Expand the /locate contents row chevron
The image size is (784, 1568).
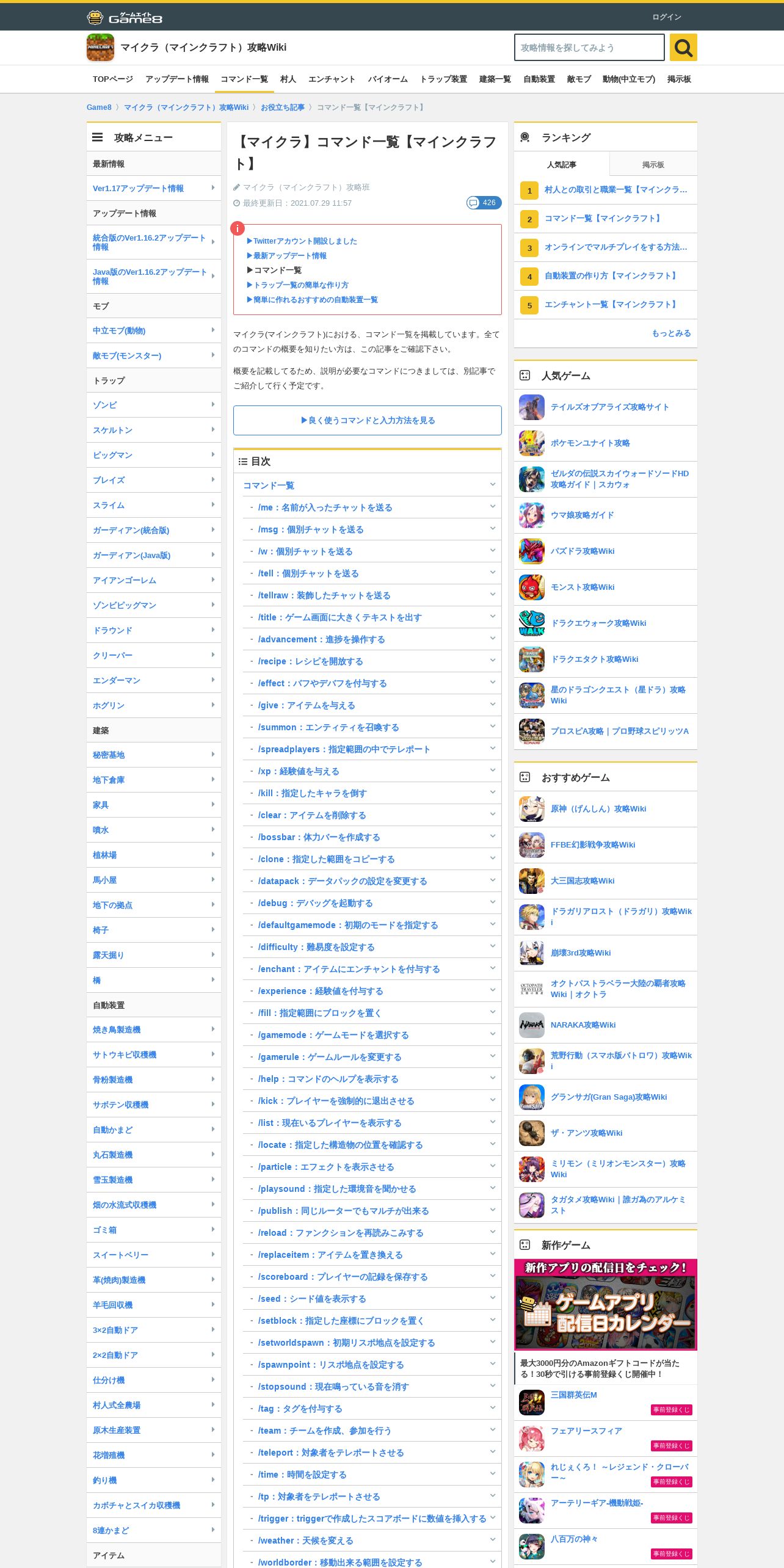(x=493, y=1144)
